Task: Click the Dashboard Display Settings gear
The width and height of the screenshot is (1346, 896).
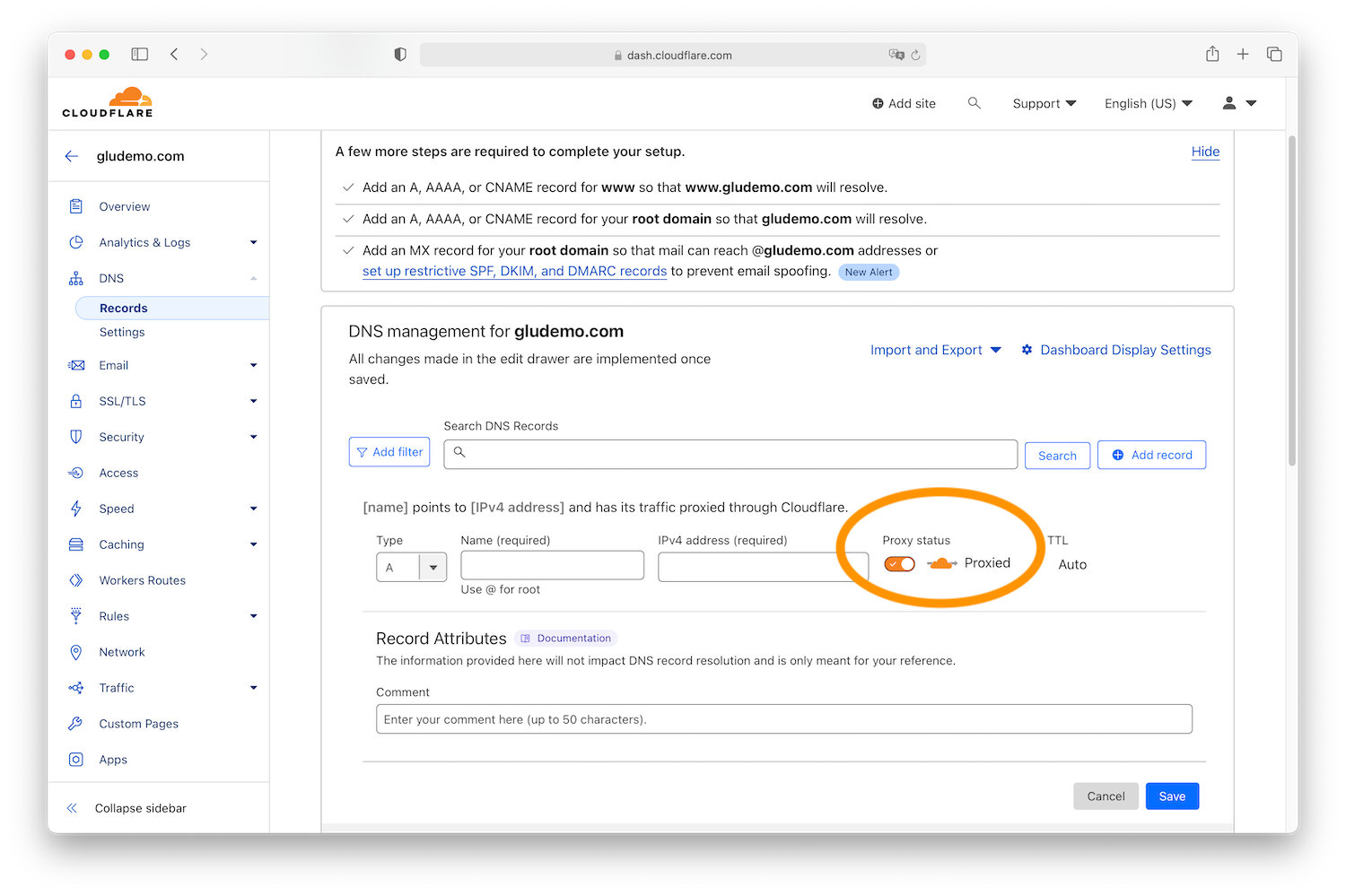Action: tap(1027, 350)
